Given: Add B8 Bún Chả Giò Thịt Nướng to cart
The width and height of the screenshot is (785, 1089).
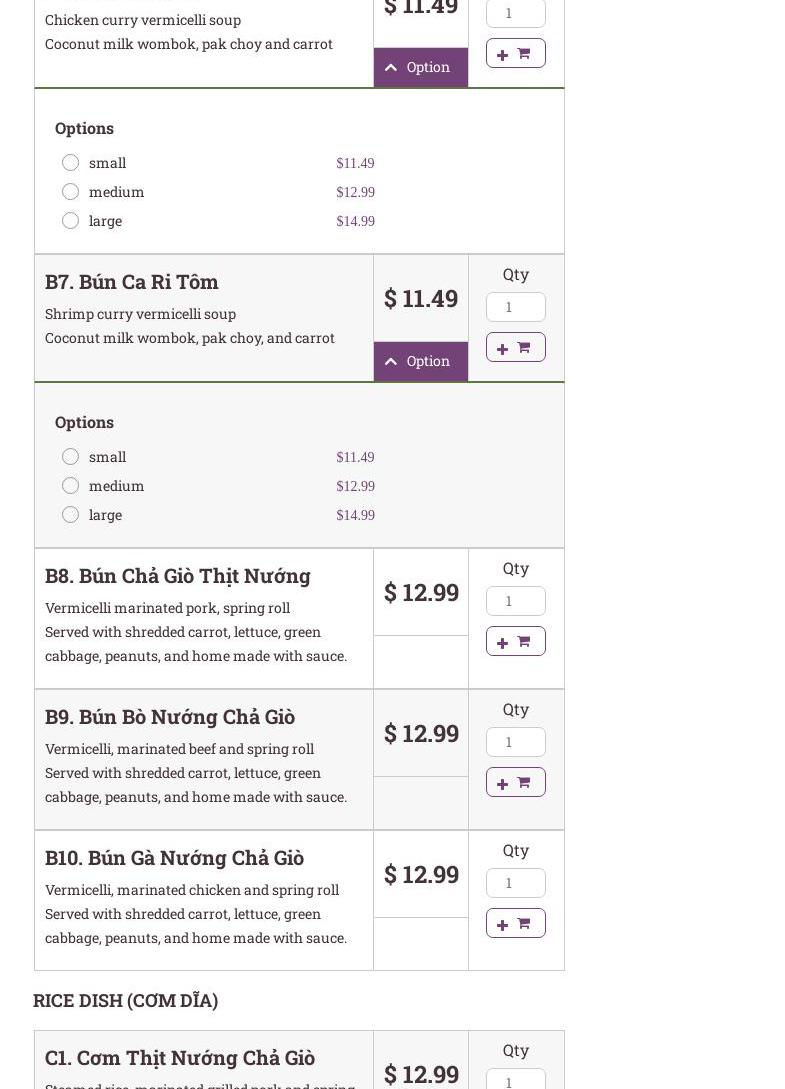Looking at the screenshot, I should pyautogui.click(x=515, y=641).
